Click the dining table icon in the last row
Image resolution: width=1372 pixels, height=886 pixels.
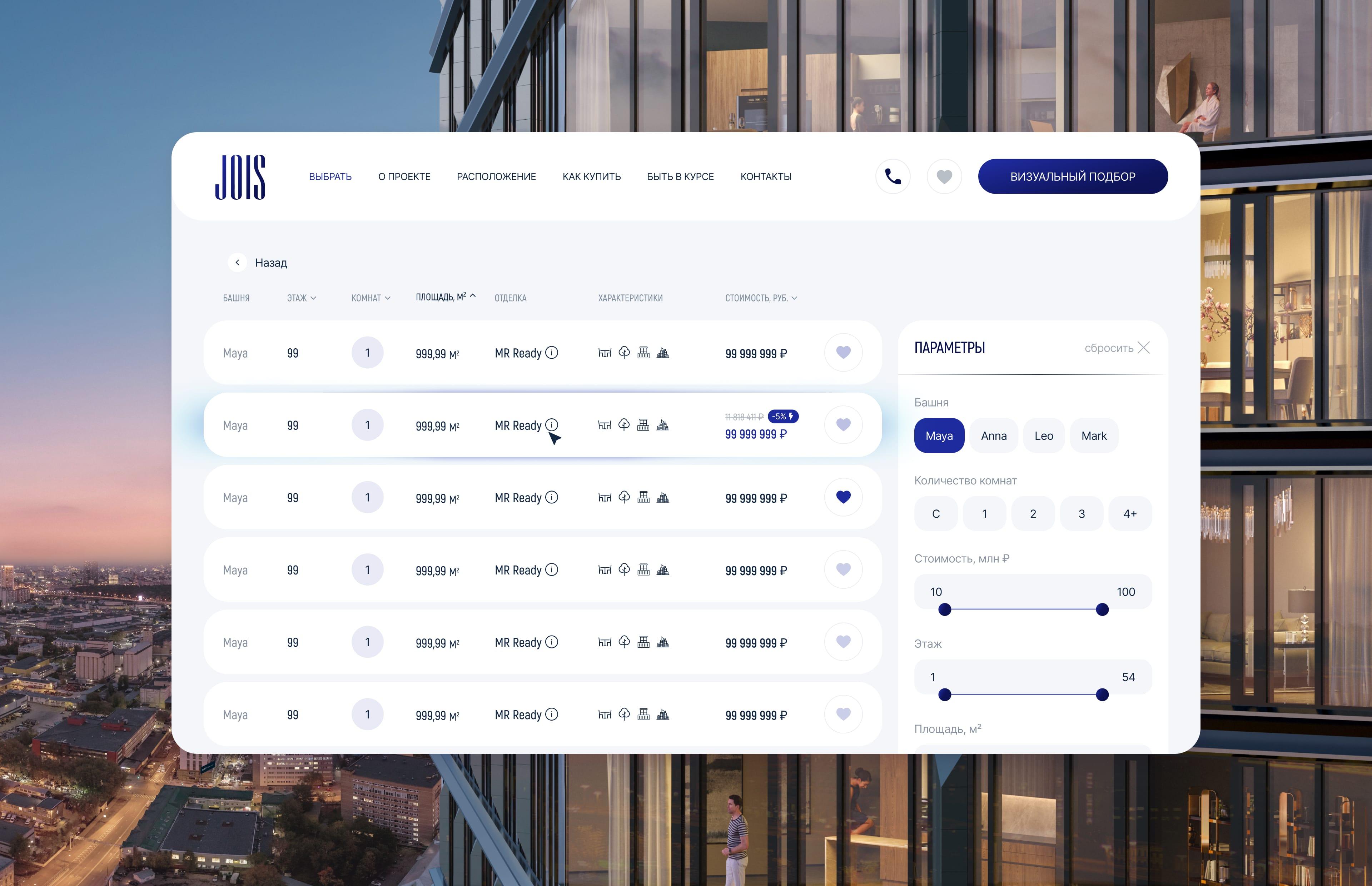(x=605, y=715)
